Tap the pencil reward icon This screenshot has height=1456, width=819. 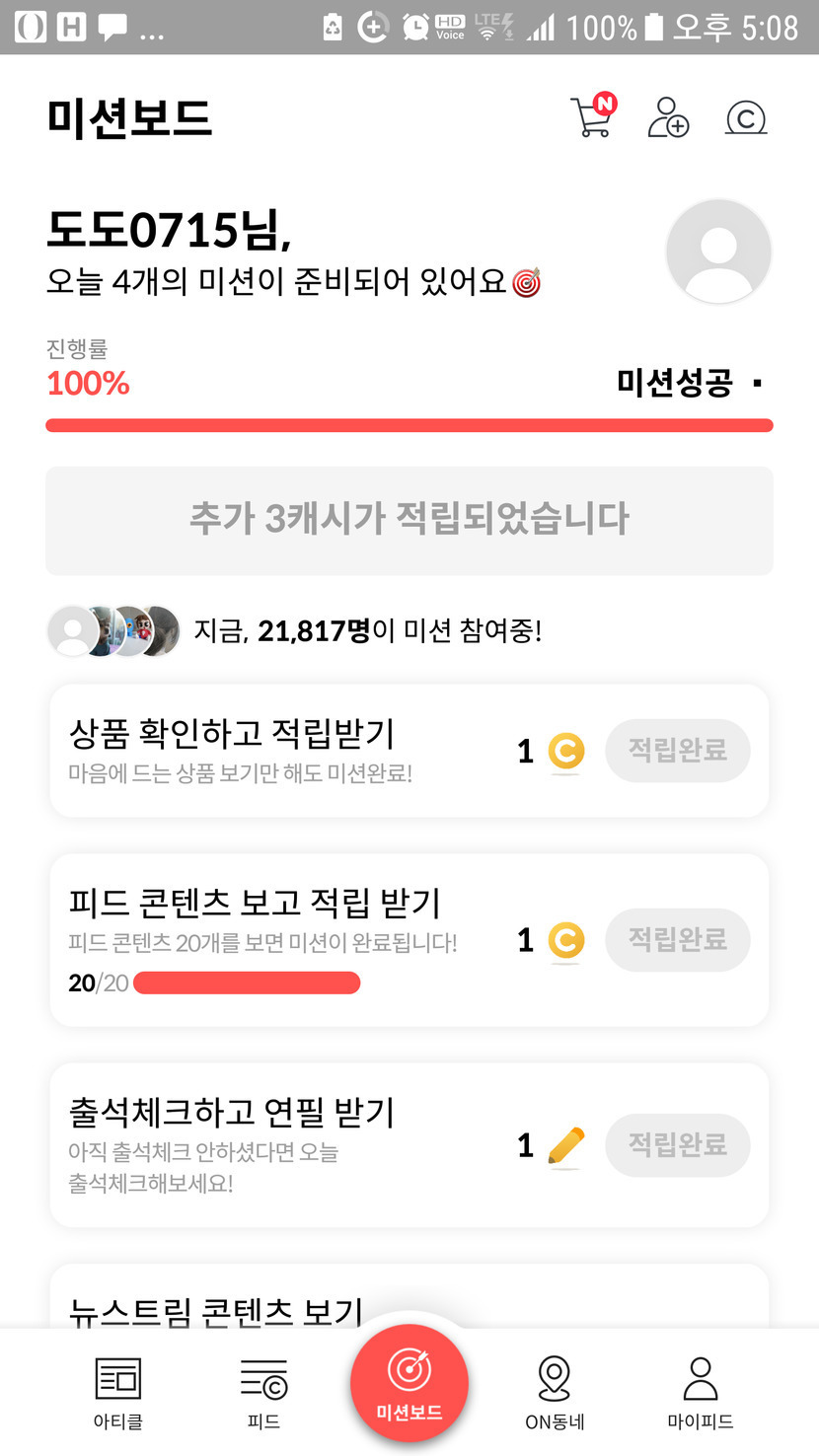[x=565, y=1145]
